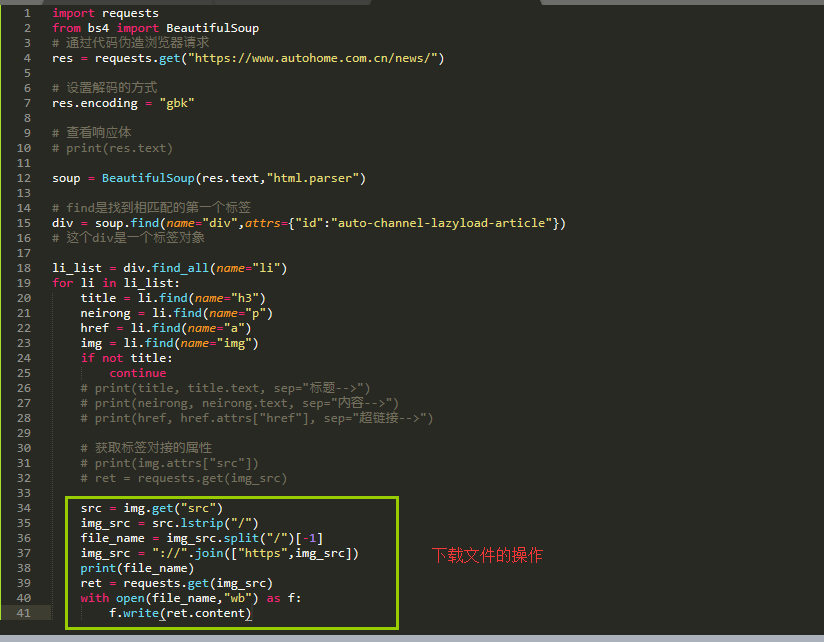Click the 'if not title:' line

coord(126,358)
